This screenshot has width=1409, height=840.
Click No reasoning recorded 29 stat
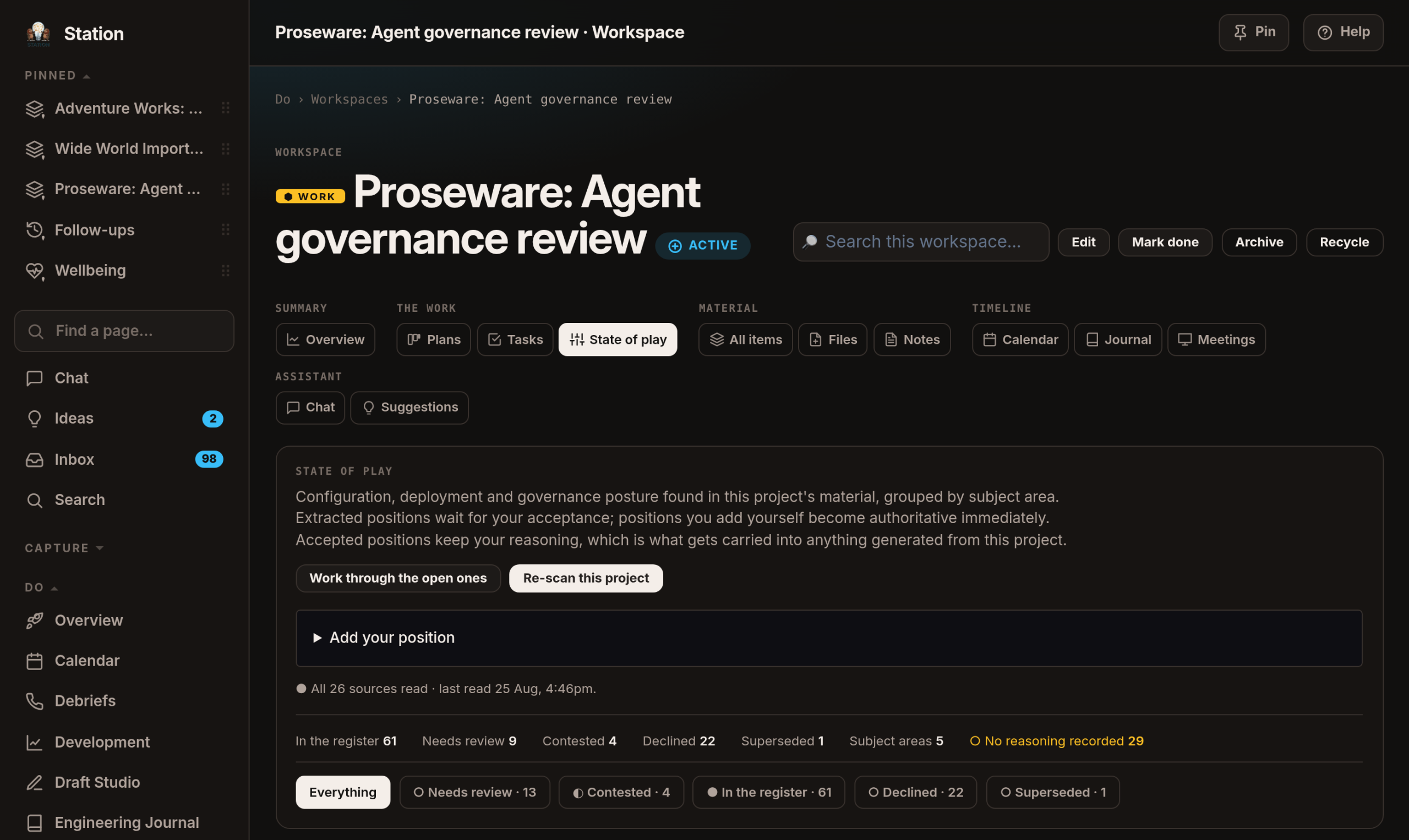(1056, 740)
